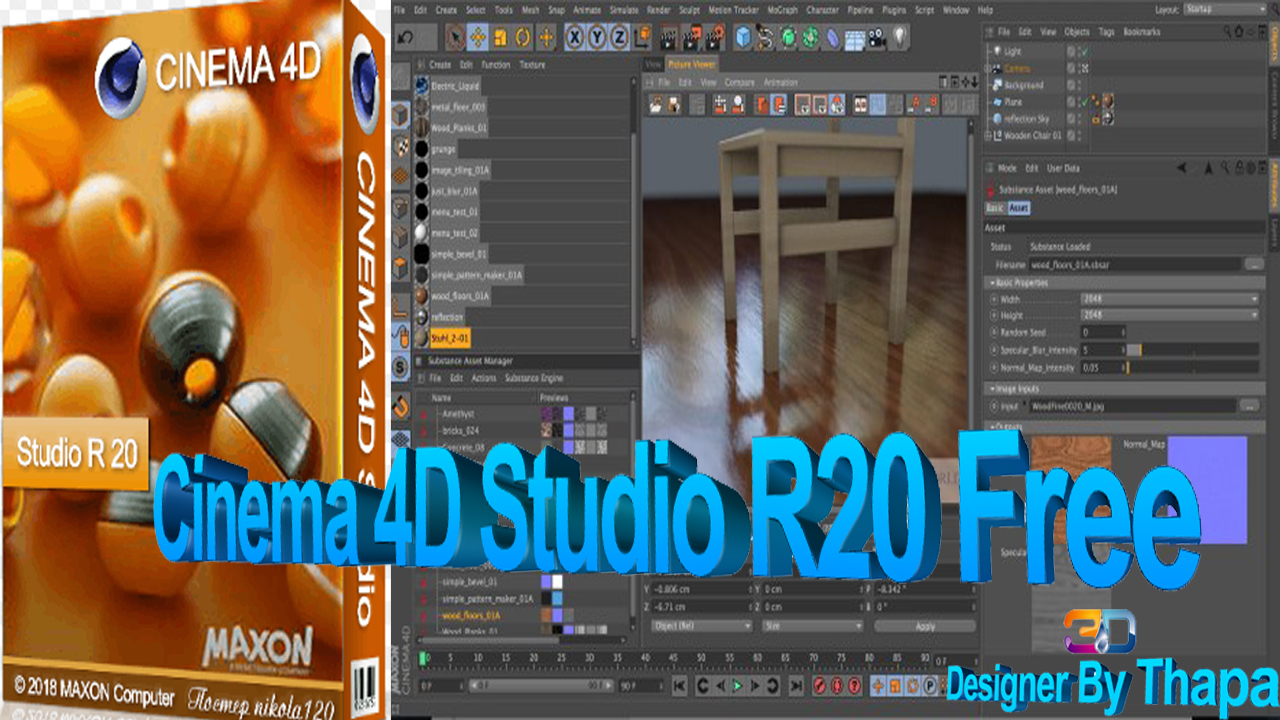Expand the Wooden Chair 01 hierarchy
The image size is (1280, 720).
point(987,135)
